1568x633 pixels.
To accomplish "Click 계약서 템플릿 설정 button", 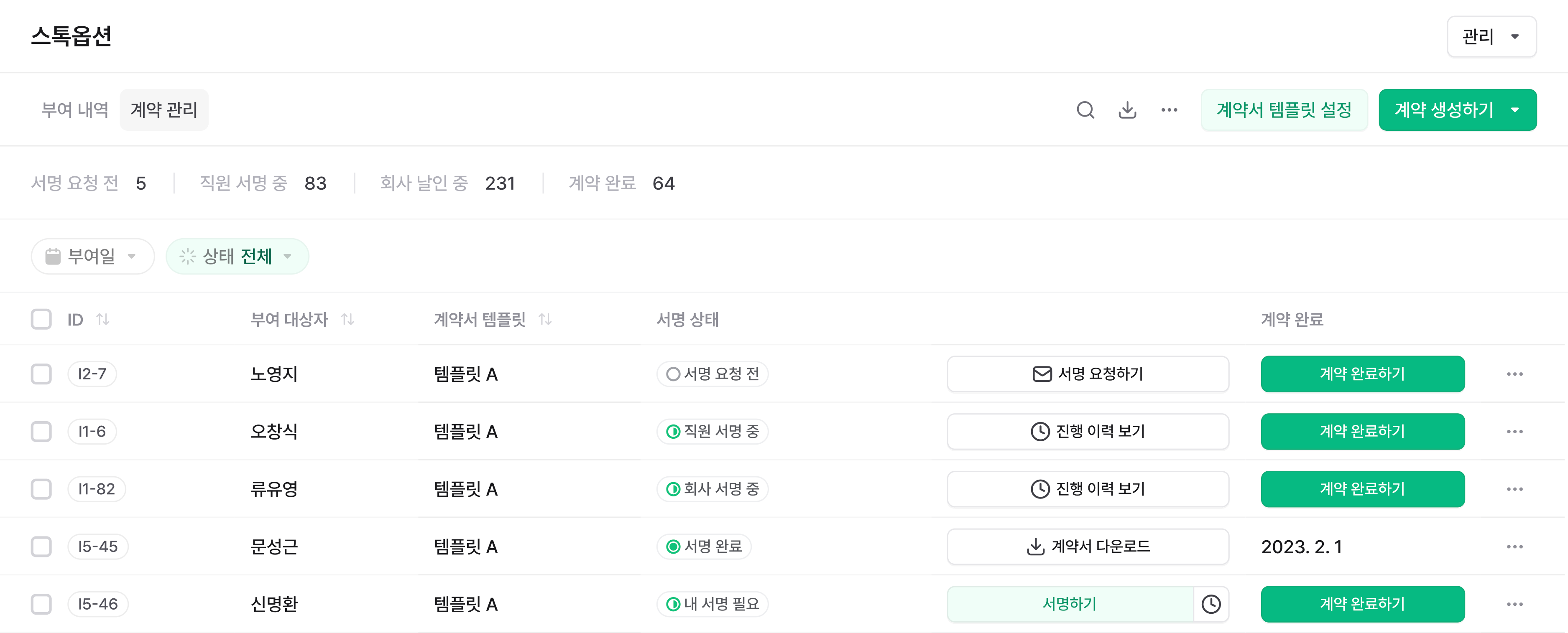I will (1285, 110).
